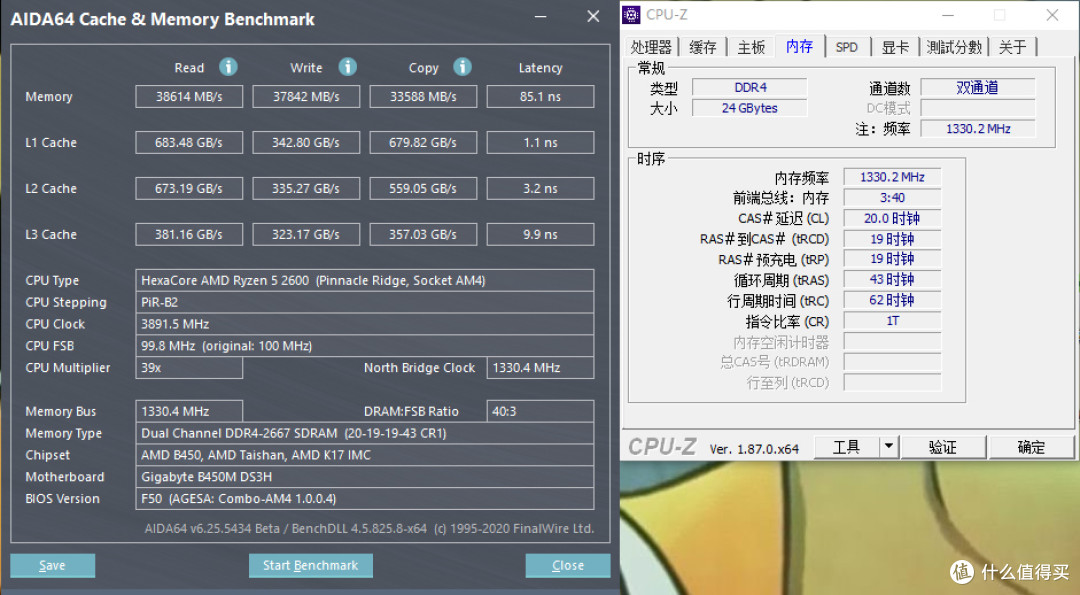This screenshot has height=595, width=1080.
Task: Click the 内存频率 value 1330.2 MHz in CPU-Z
Action: (892, 177)
